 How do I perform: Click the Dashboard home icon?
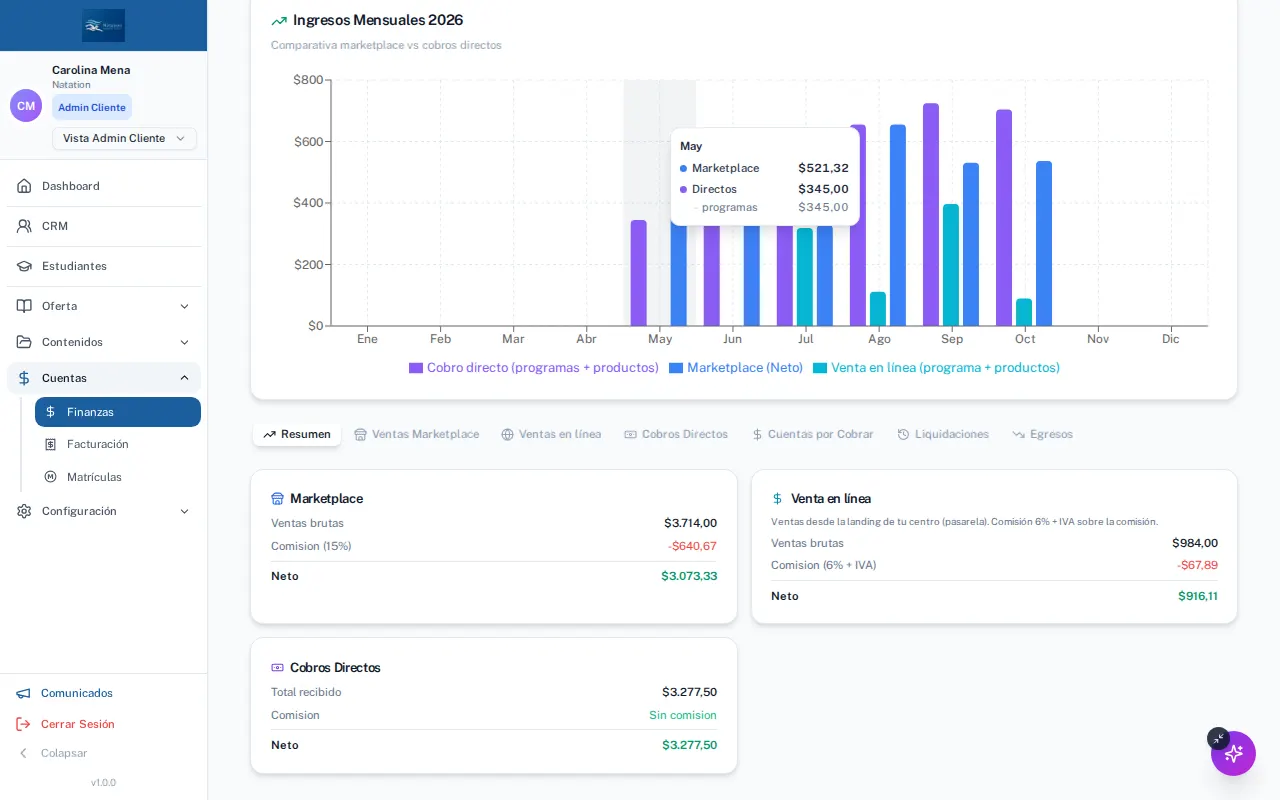coord(24,186)
